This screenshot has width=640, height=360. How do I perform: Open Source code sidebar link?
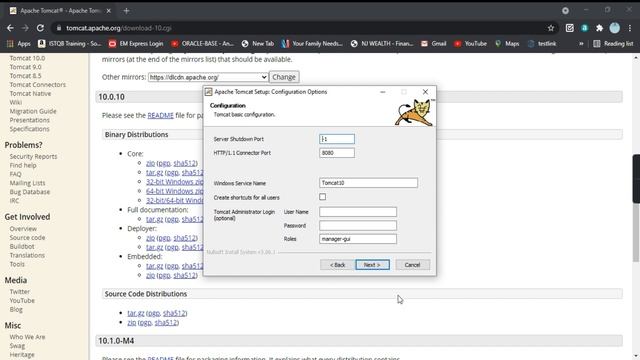[27, 238]
